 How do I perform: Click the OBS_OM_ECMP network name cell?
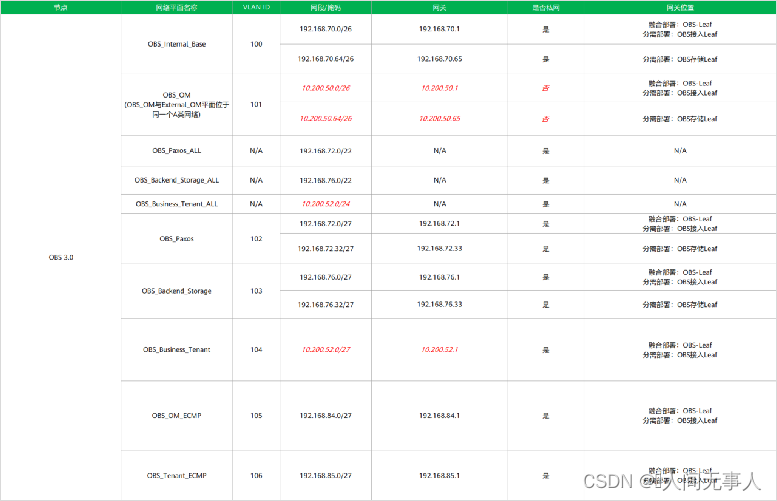pyautogui.click(x=177, y=416)
